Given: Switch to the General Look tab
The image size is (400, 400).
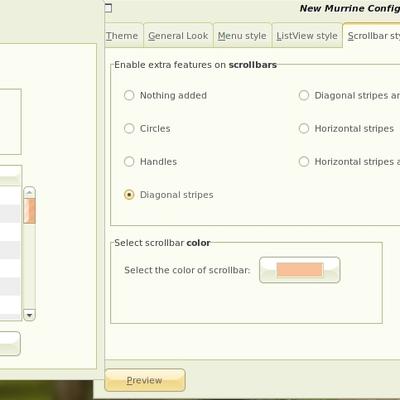Looking at the screenshot, I should tap(178, 36).
